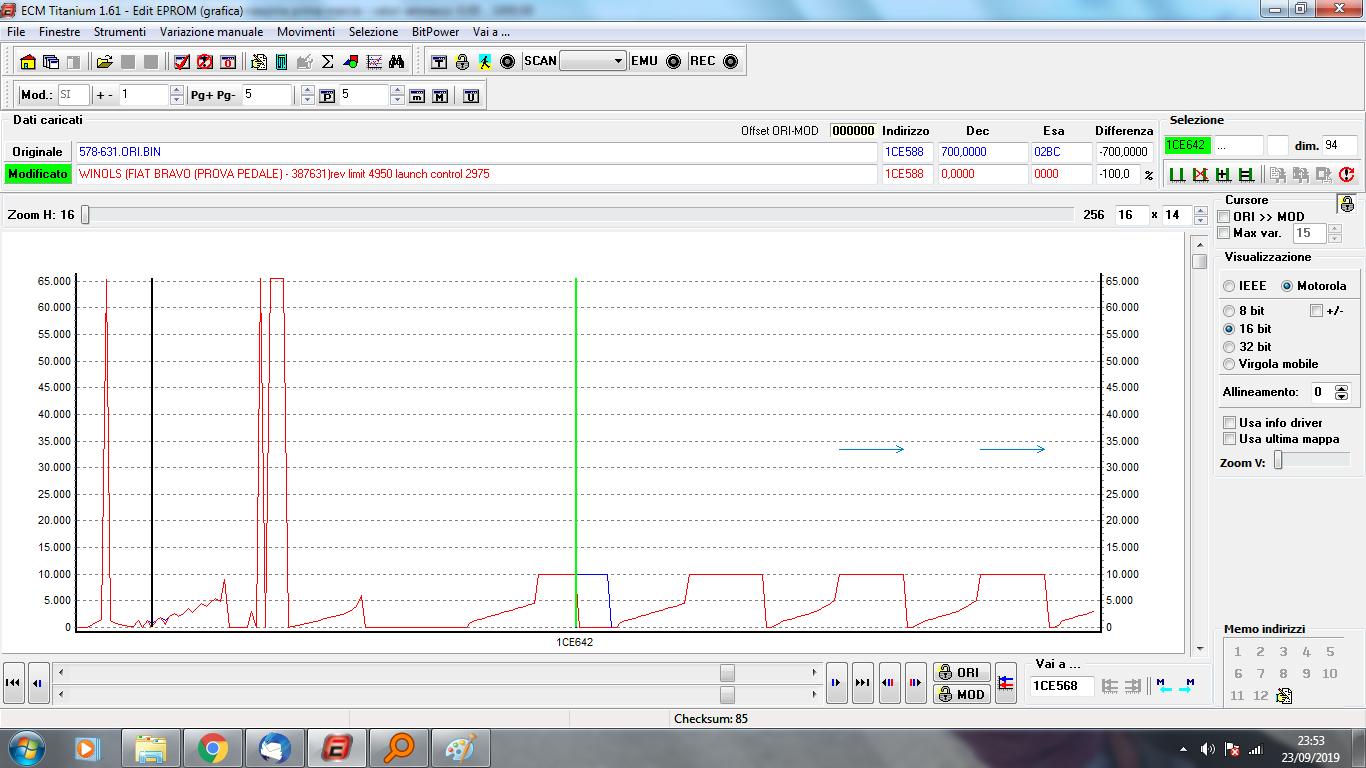The width and height of the screenshot is (1366, 768).
Task: Check the Usa info driver option
Action: (1230, 423)
